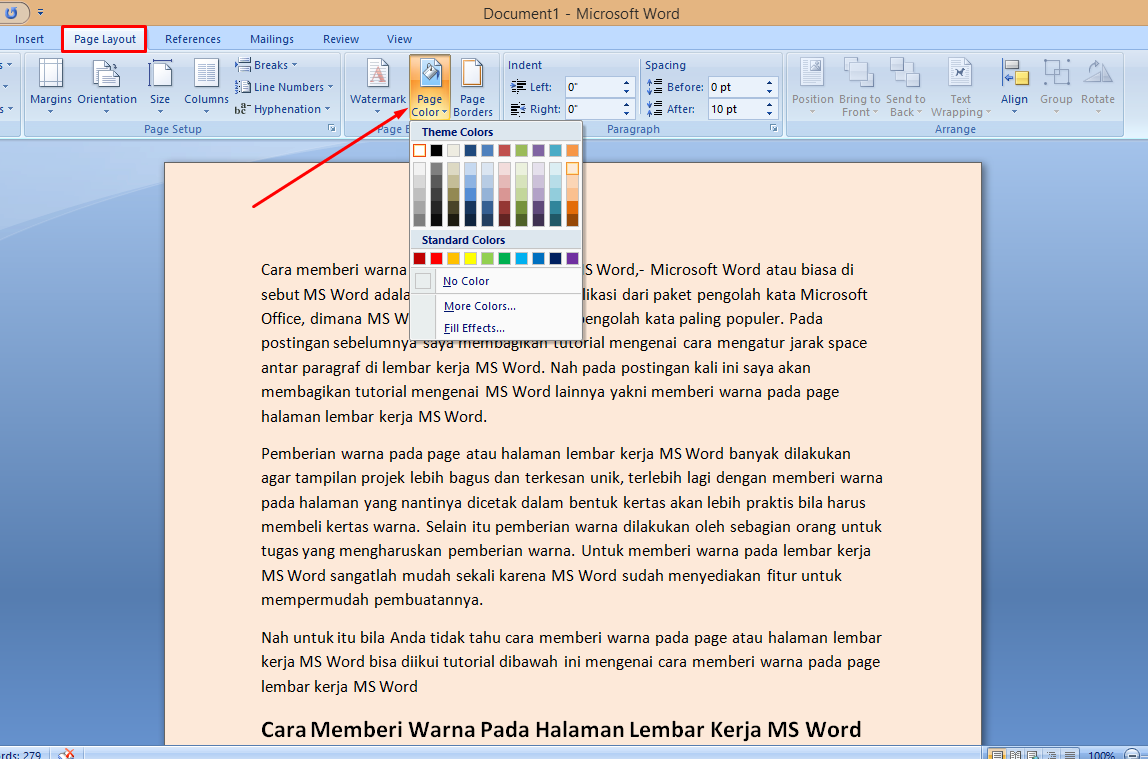Click the proofing errors icon in status bar
Viewport: 1148px width, 759px height.
[x=67, y=754]
